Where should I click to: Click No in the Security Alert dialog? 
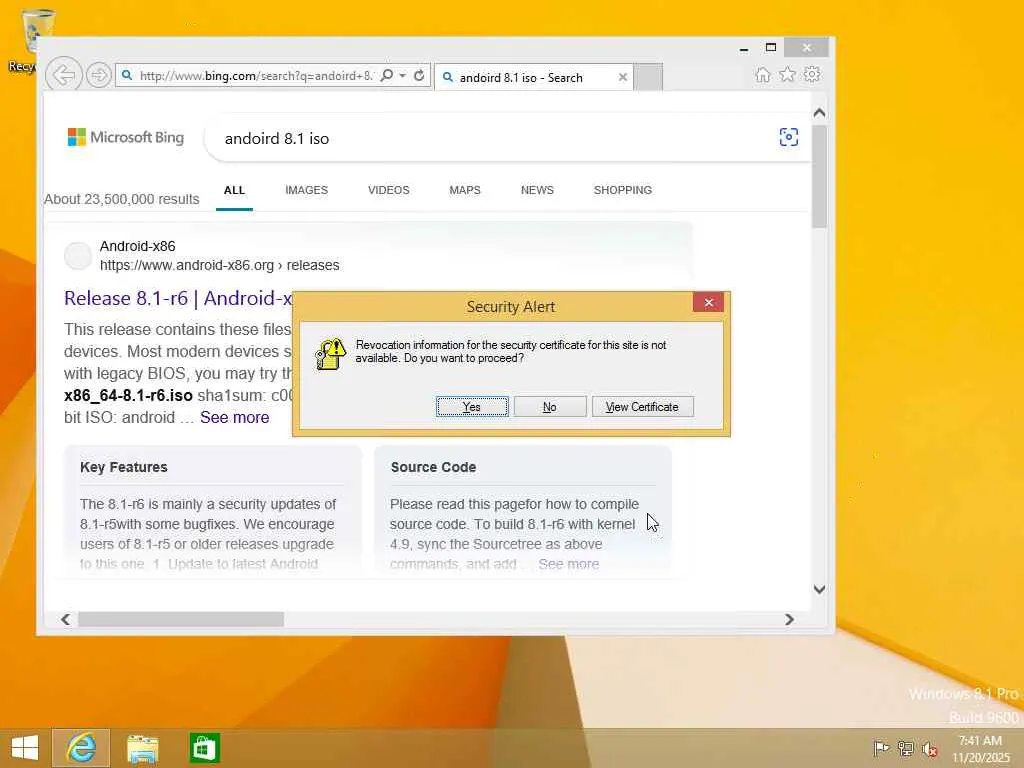coord(550,407)
